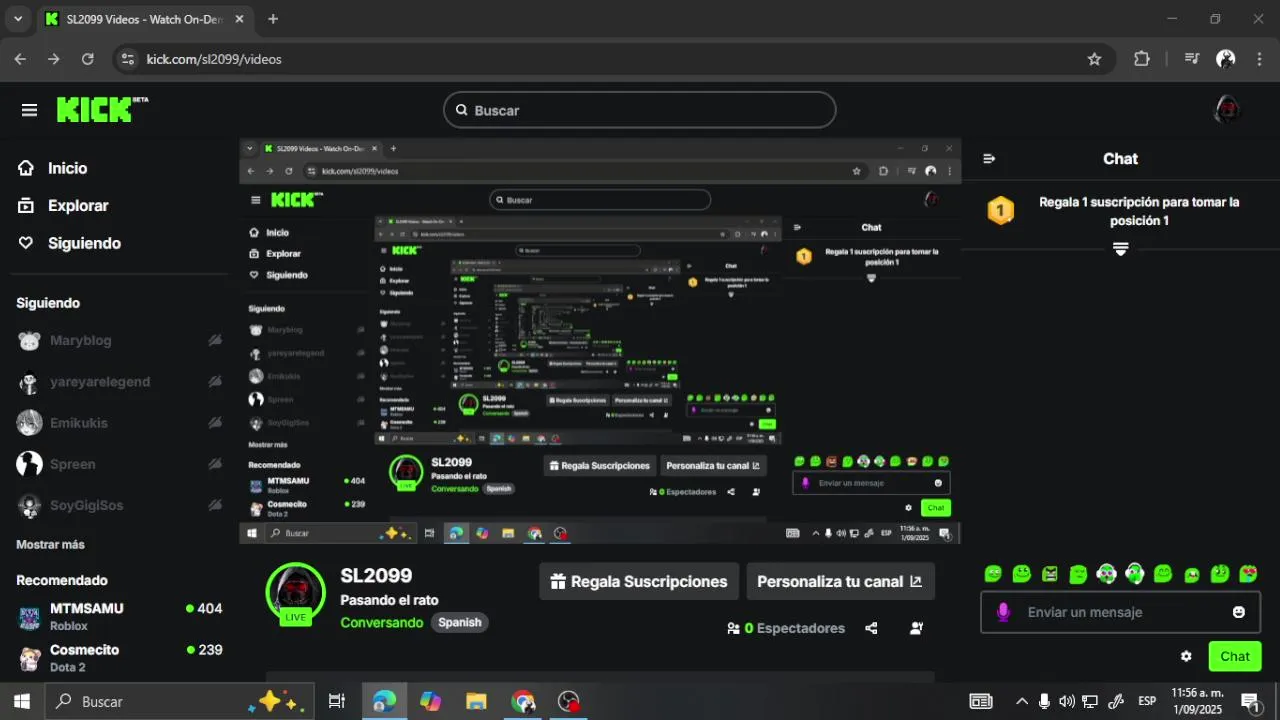Show hidden system tray icons chevron
The width and height of the screenshot is (1280, 720).
(1022, 701)
